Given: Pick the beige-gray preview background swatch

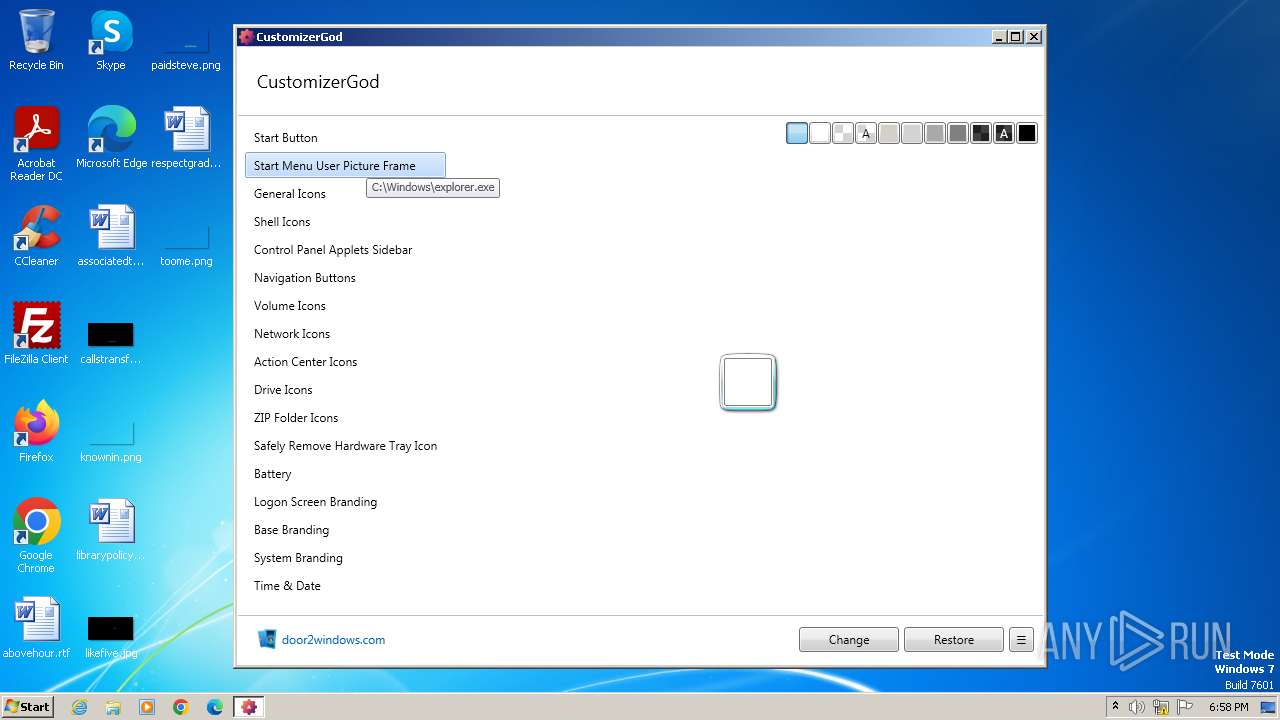Looking at the screenshot, I should pos(889,134).
